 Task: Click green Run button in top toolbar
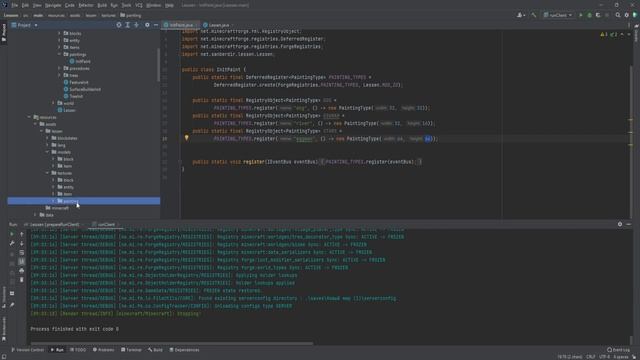click(x=581, y=15)
